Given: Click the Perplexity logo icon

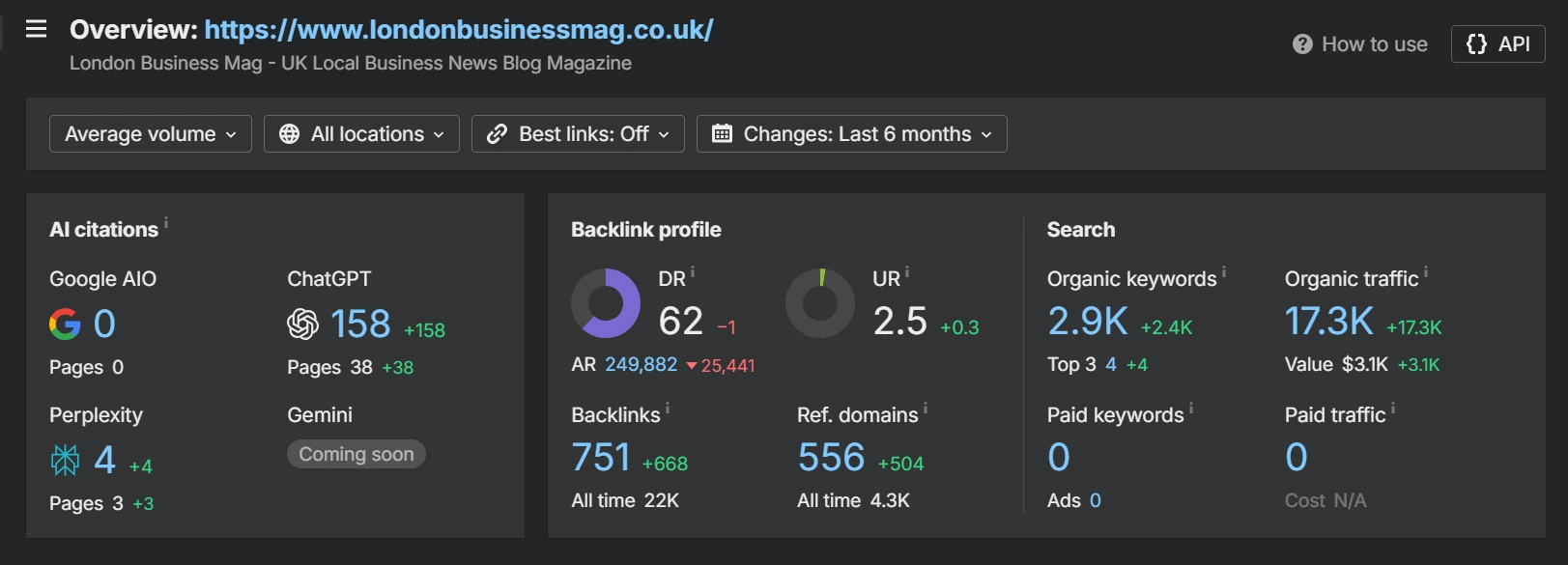Looking at the screenshot, I should pyautogui.click(x=65, y=461).
